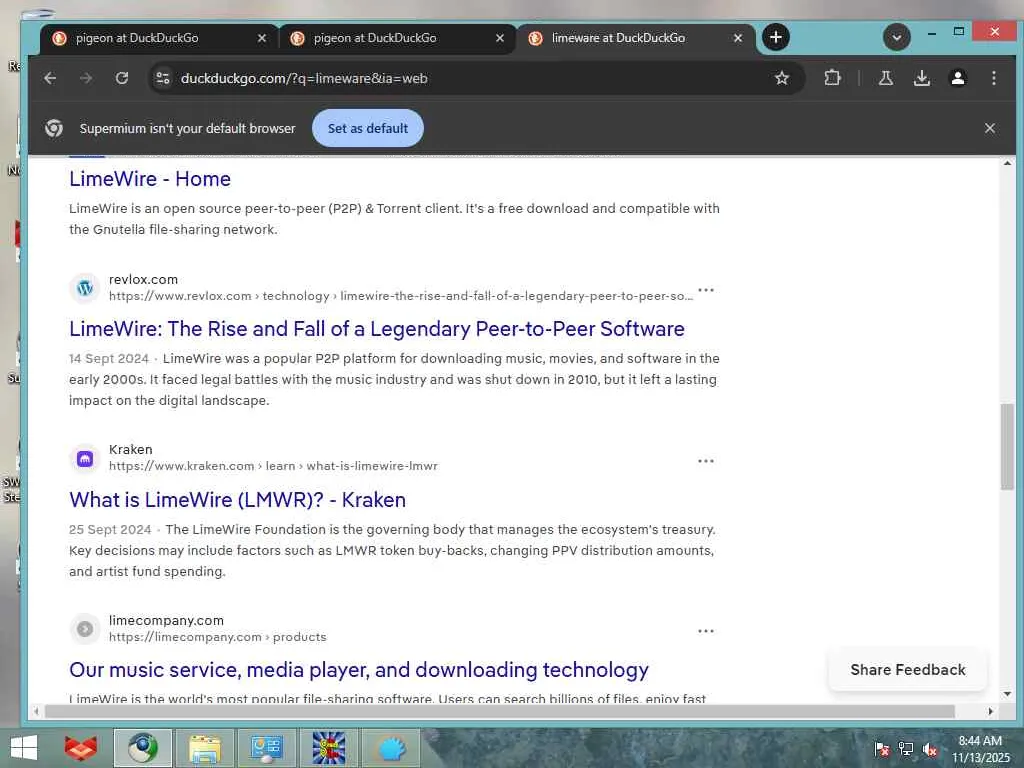1024x768 pixels.
Task: Click the scroll down arrow
Action: pyautogui.click(x=1007, y=694)
